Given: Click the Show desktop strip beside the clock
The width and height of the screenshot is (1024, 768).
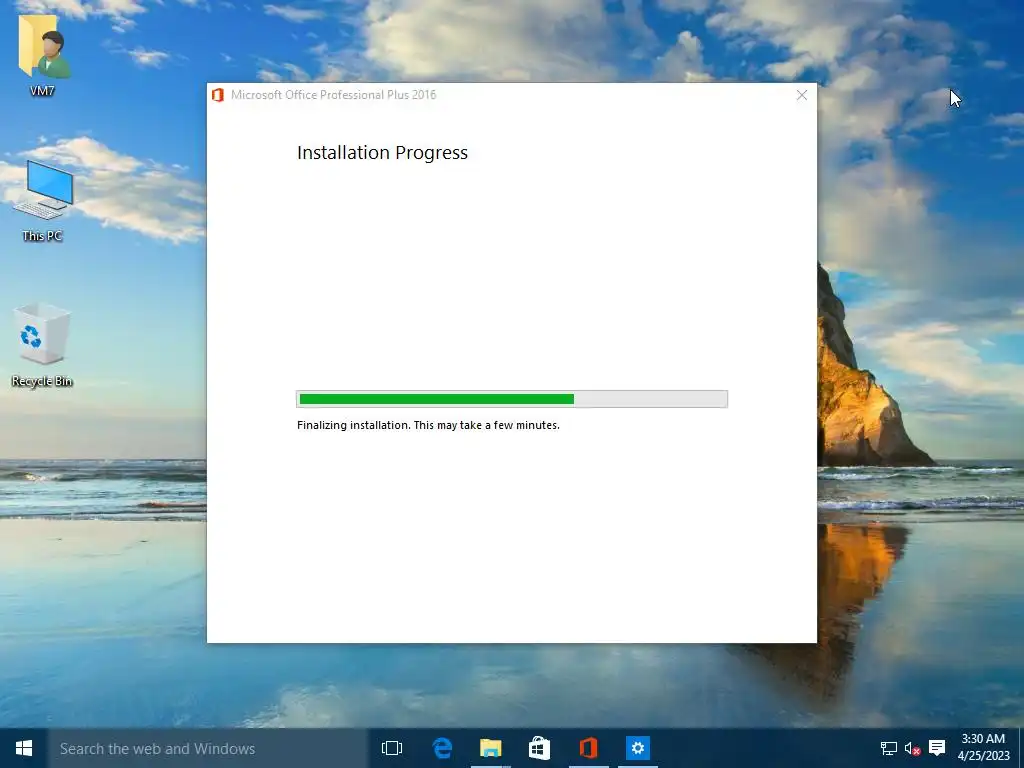Looking at the screenshot, I should coord(1021,748).
